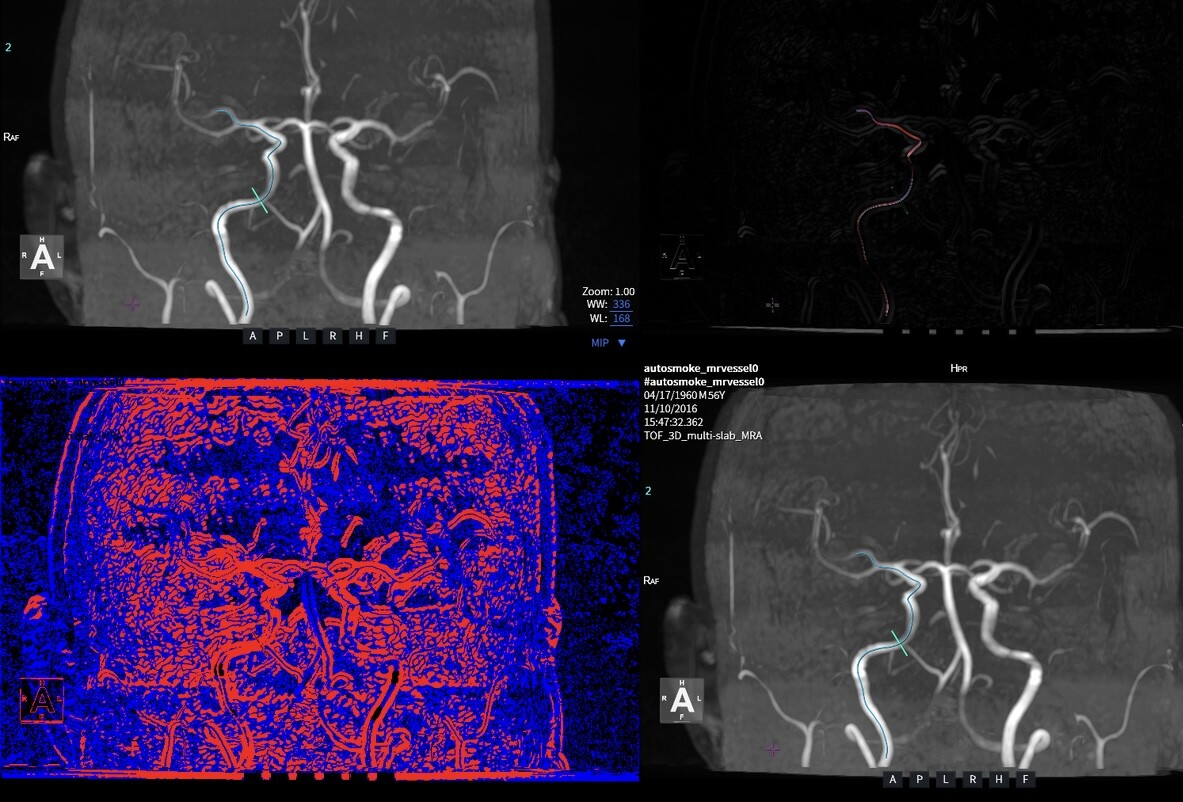Click the green cross-section marker in bottom-right viewport

tap(899, 643)
